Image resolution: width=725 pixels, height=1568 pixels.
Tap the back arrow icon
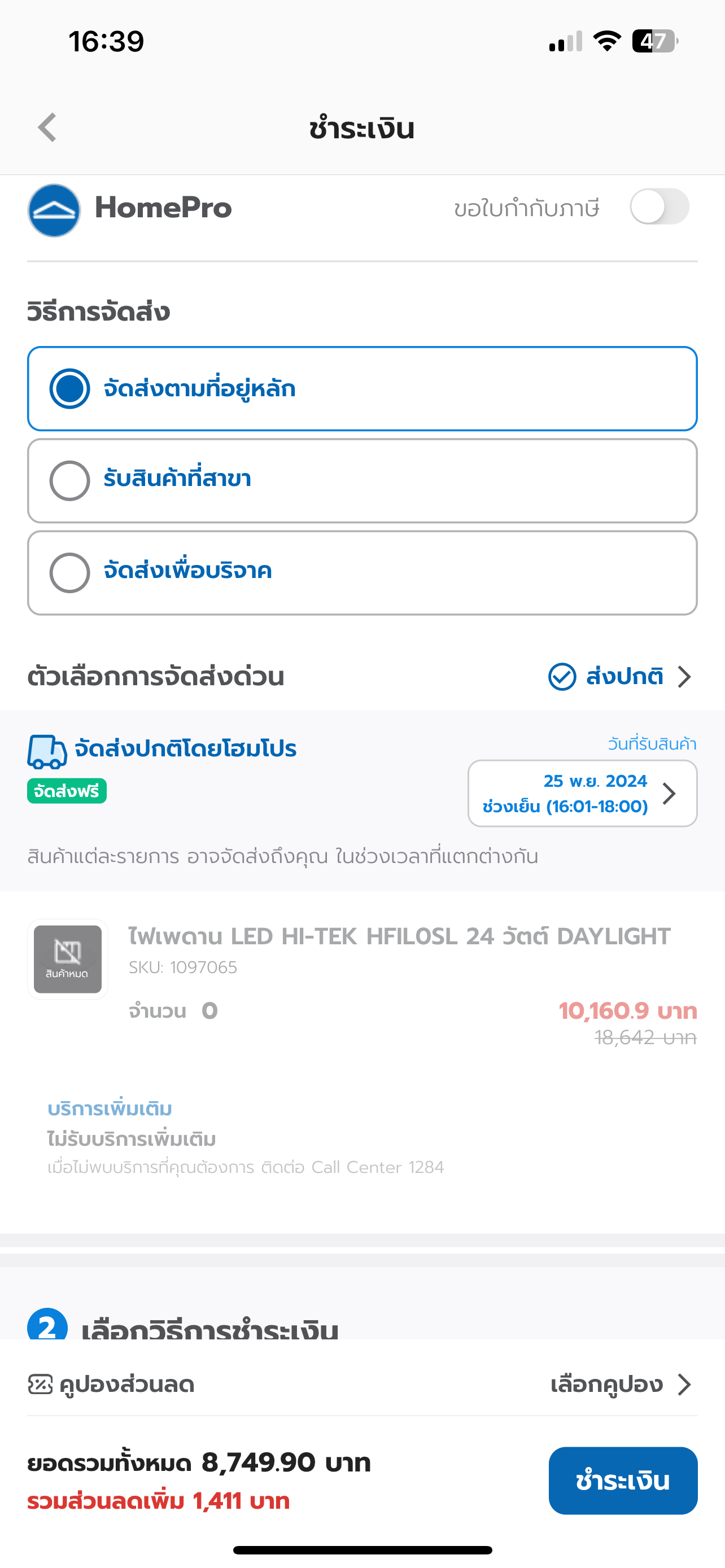tap(47, 127)
